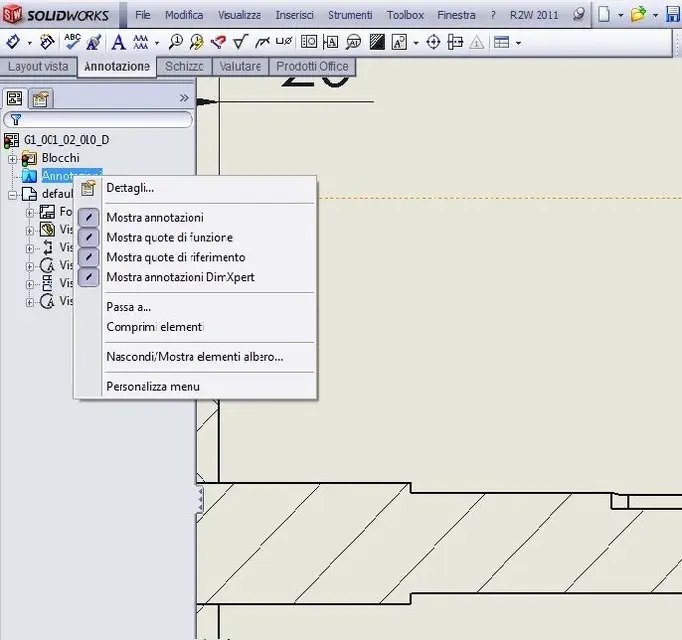Open the File menu
This screenshot has width=682, height=640.
point(143,15)
